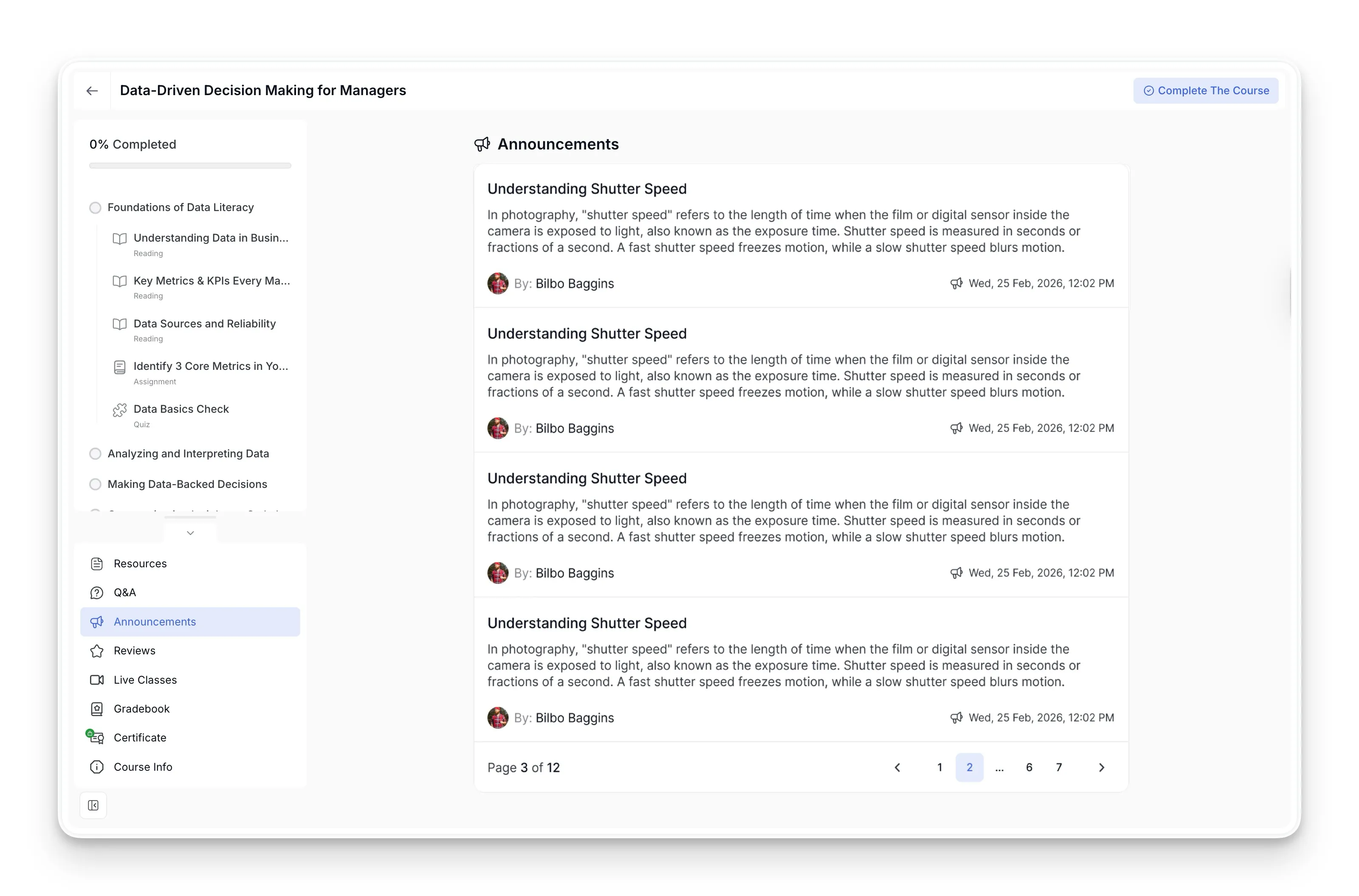The height and width of the screenshot is (896, 1359).
Task: Expand the Foundations of Data Literacy section
Action: tap(180, 207)
